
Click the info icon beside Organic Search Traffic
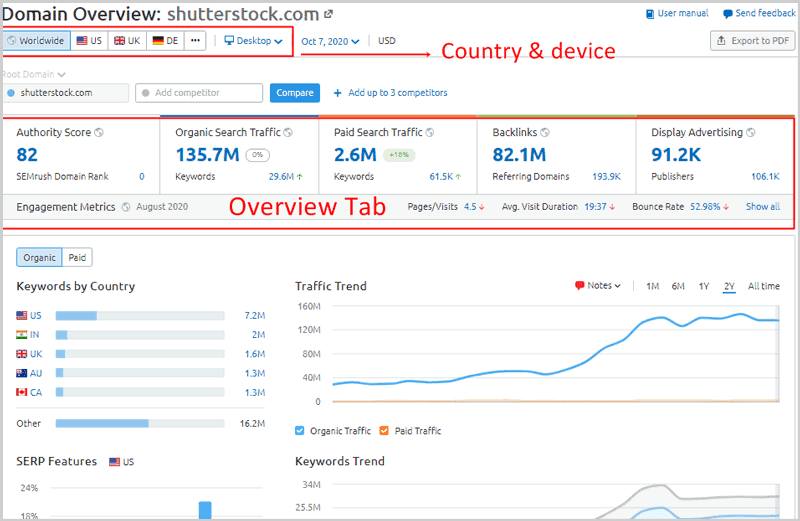click(288, 132)
